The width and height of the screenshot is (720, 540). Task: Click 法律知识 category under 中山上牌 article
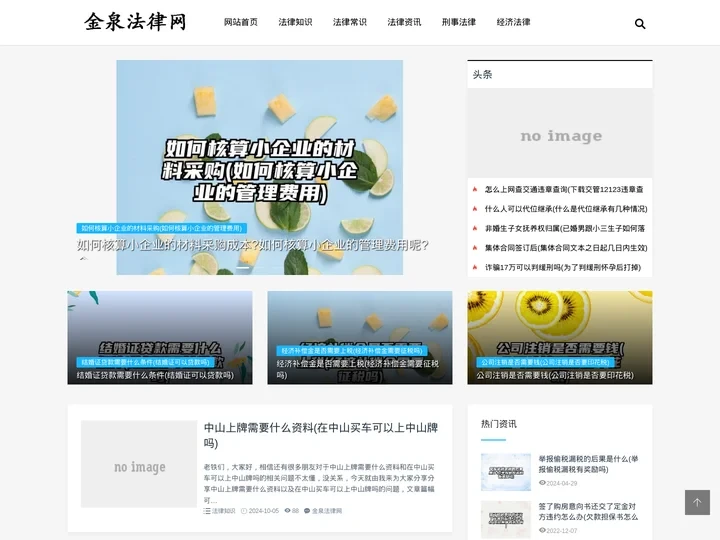click(x=224, y=511)
